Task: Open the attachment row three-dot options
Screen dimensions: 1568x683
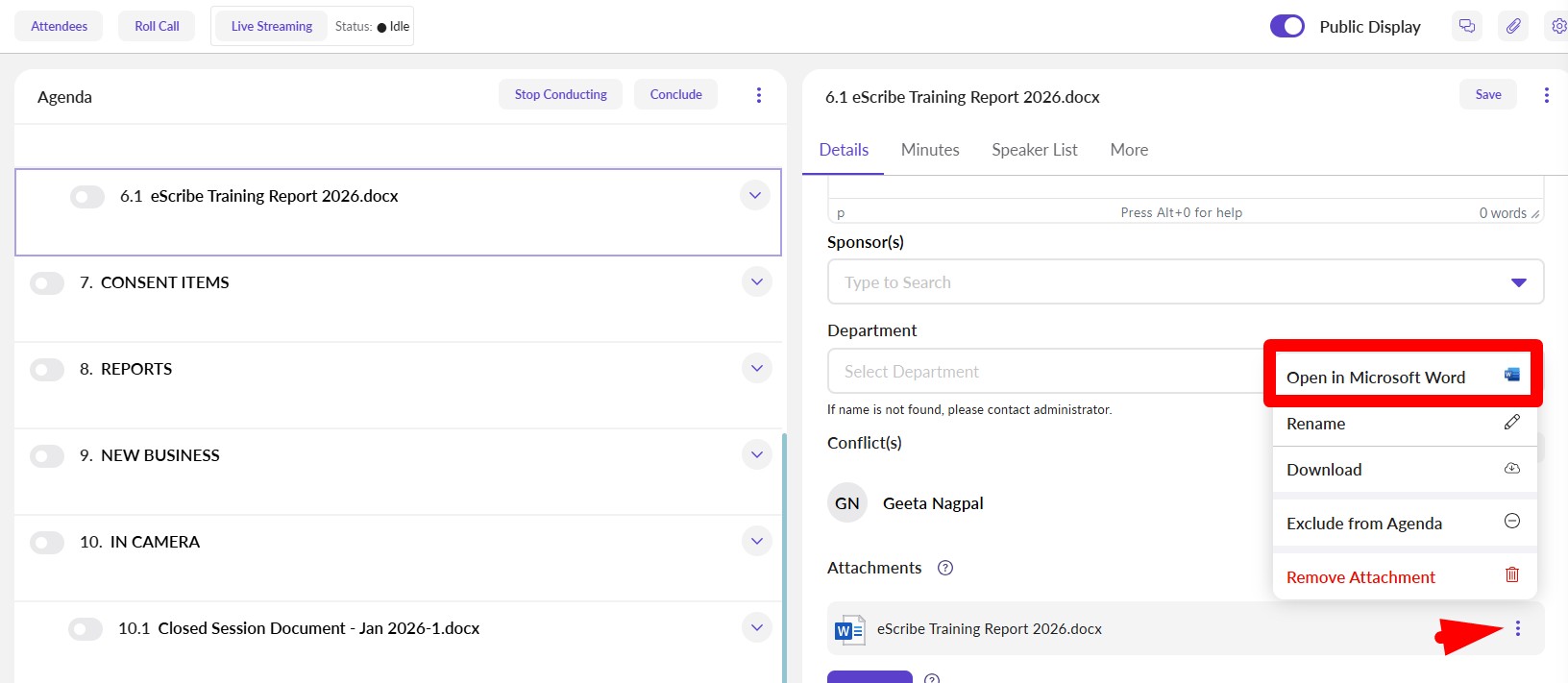Action: click(x=1518, y=628)
